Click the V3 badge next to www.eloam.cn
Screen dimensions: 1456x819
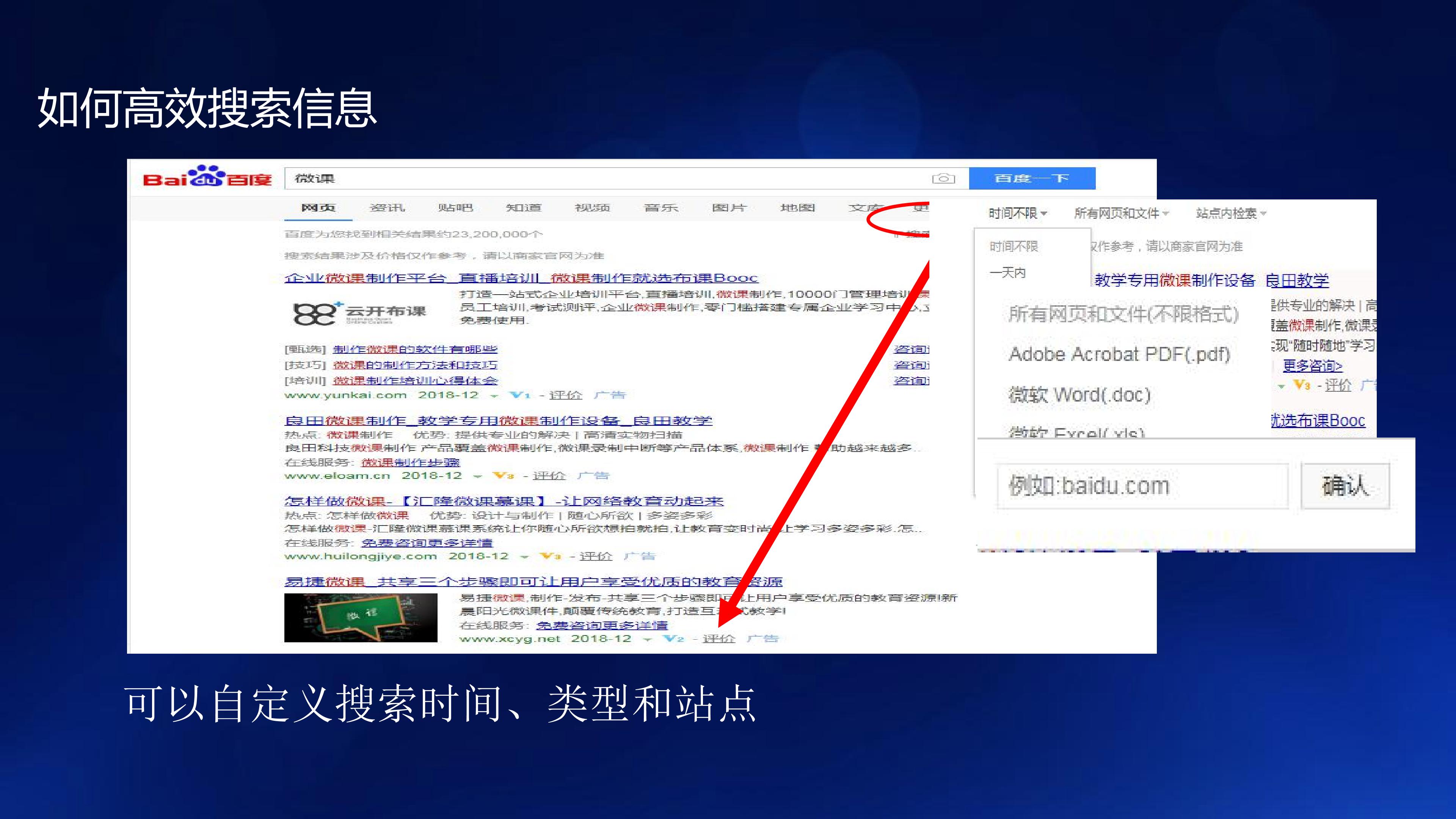(504, 476)
